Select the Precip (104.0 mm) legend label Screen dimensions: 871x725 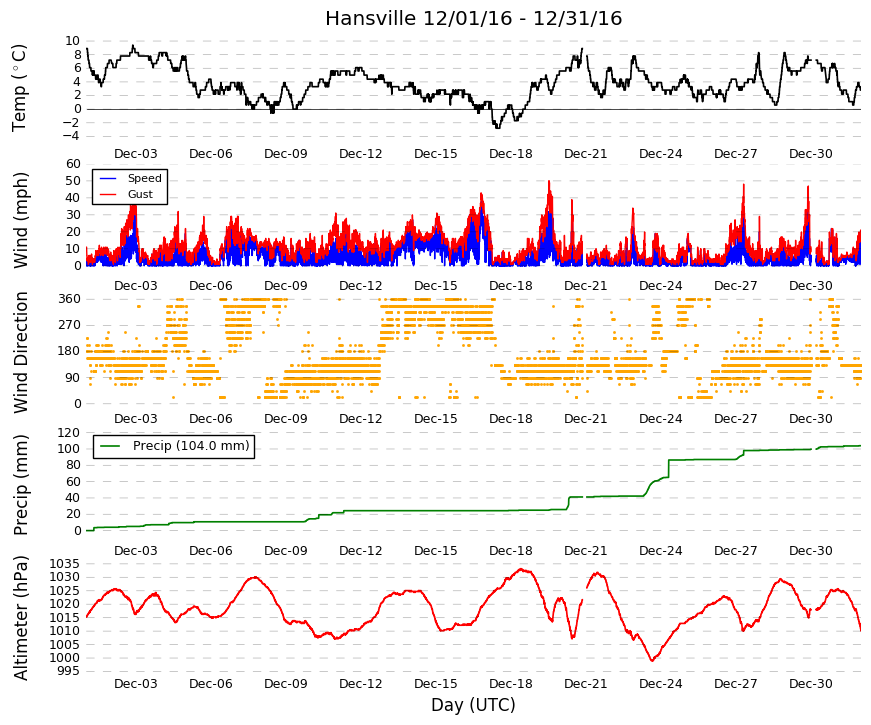(191, 446)
